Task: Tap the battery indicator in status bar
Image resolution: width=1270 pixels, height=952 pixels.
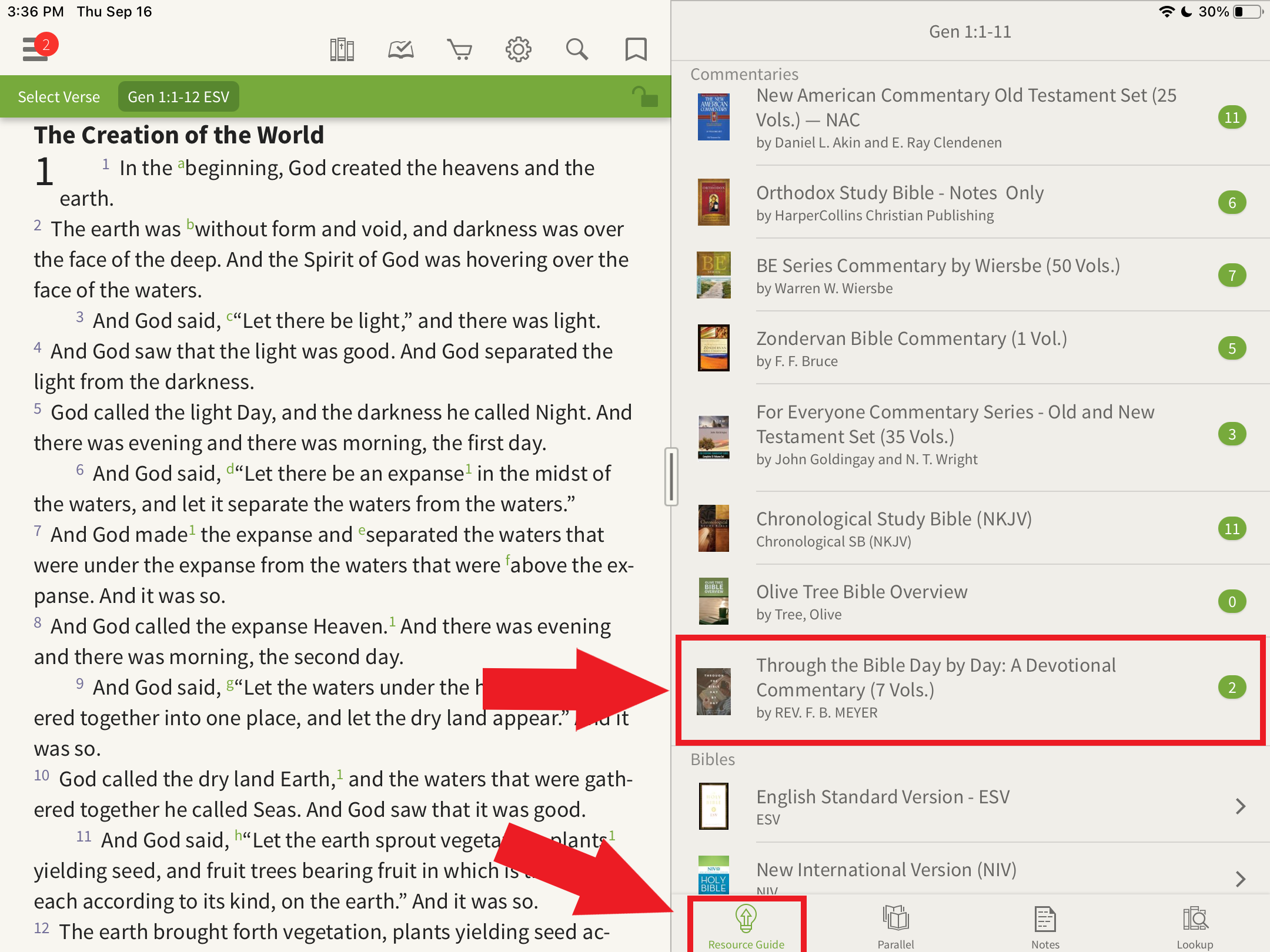Action: [x=1248, y=12]
